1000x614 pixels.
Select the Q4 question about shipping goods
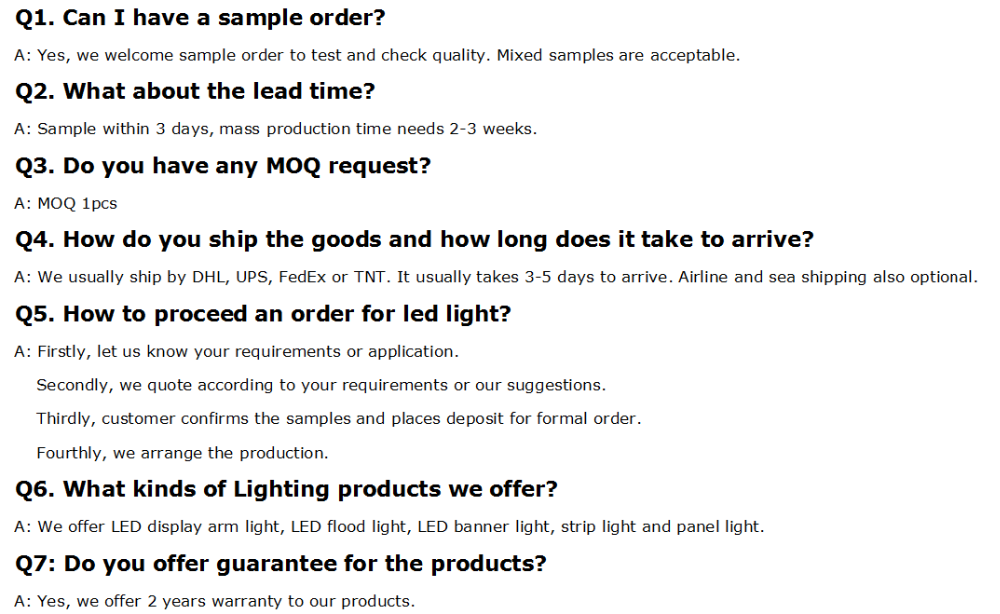pyautogui.click(x=414, y=240)
